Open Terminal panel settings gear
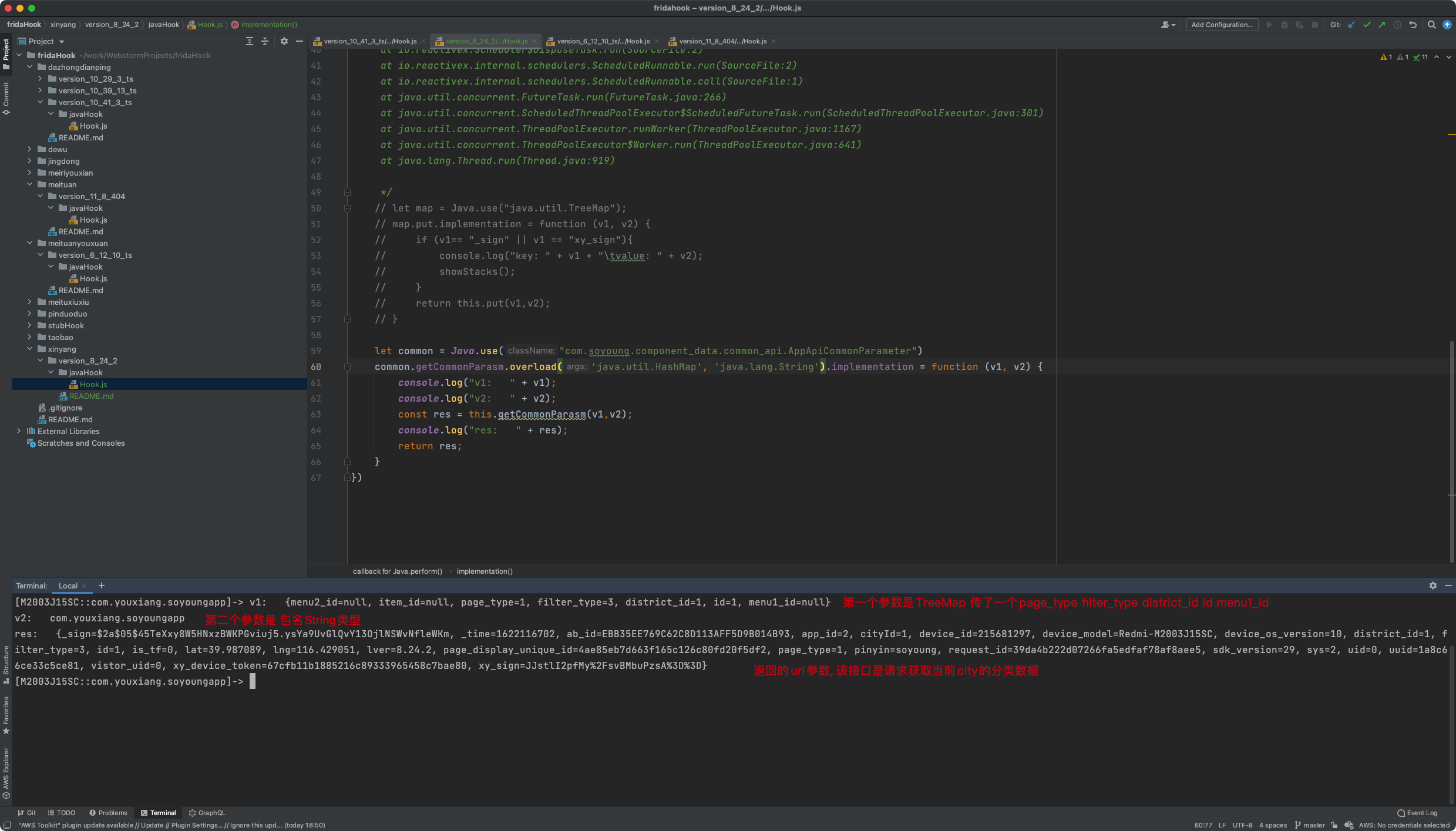The image size is (1456, 831). pos(1433,586)
